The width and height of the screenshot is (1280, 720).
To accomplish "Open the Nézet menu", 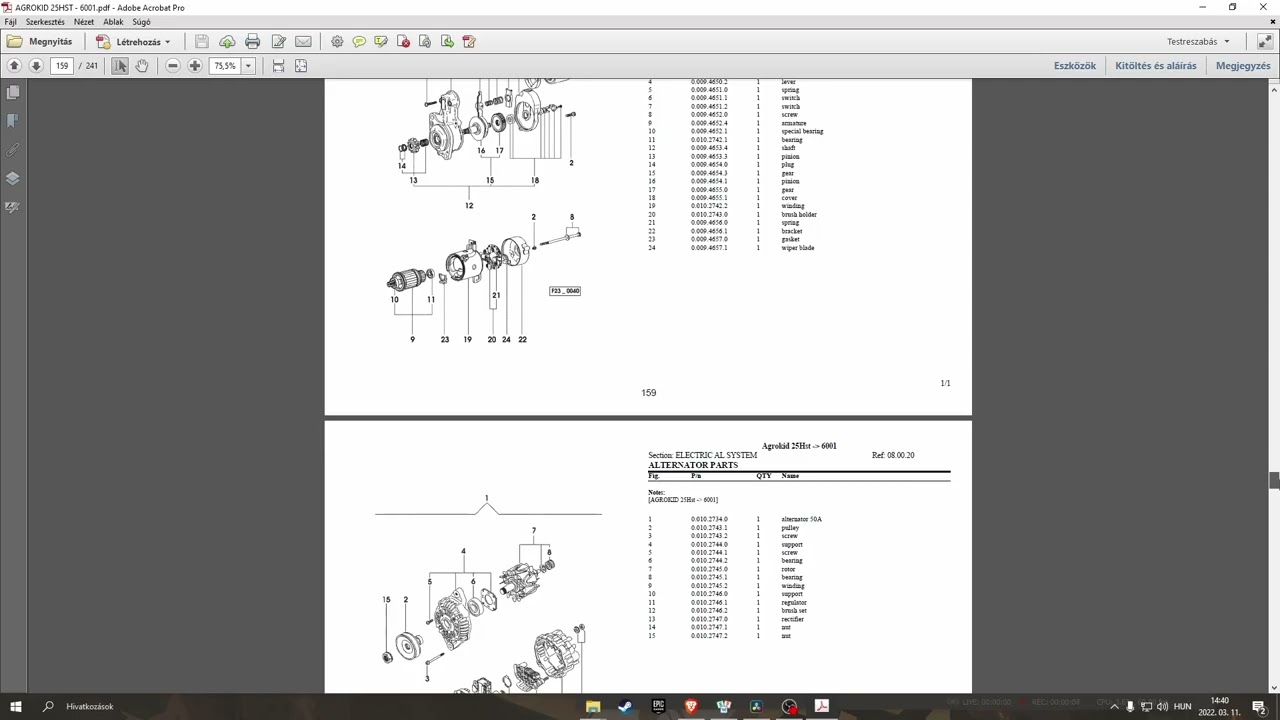I will (84, 22).
